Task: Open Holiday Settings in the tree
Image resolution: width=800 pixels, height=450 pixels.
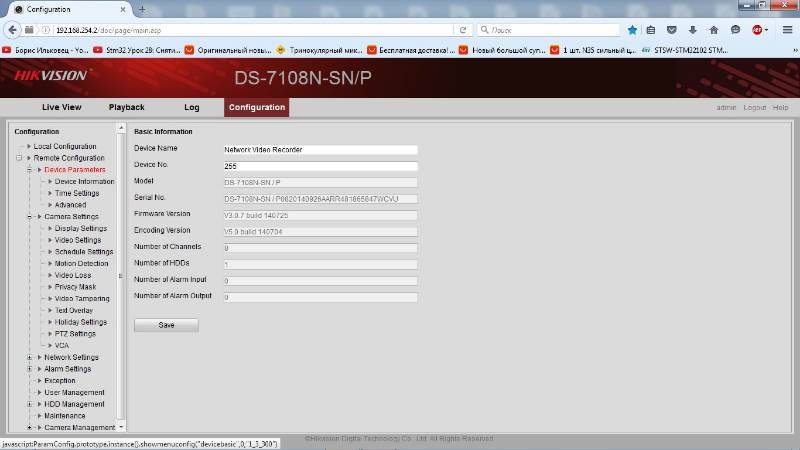Action: click(x=81, y=322)
